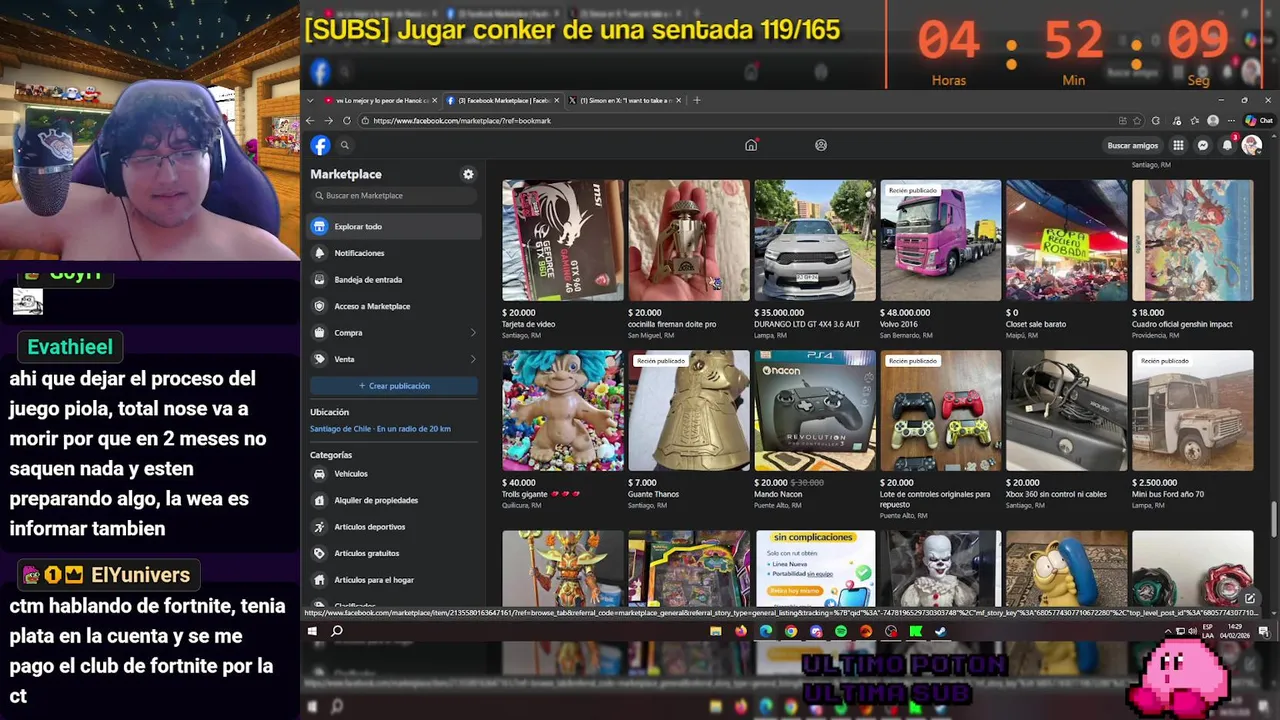Refresh the page in the browser
This screenshot has width=1280, height=720.
pyautogui.click(x=347, y=121)
